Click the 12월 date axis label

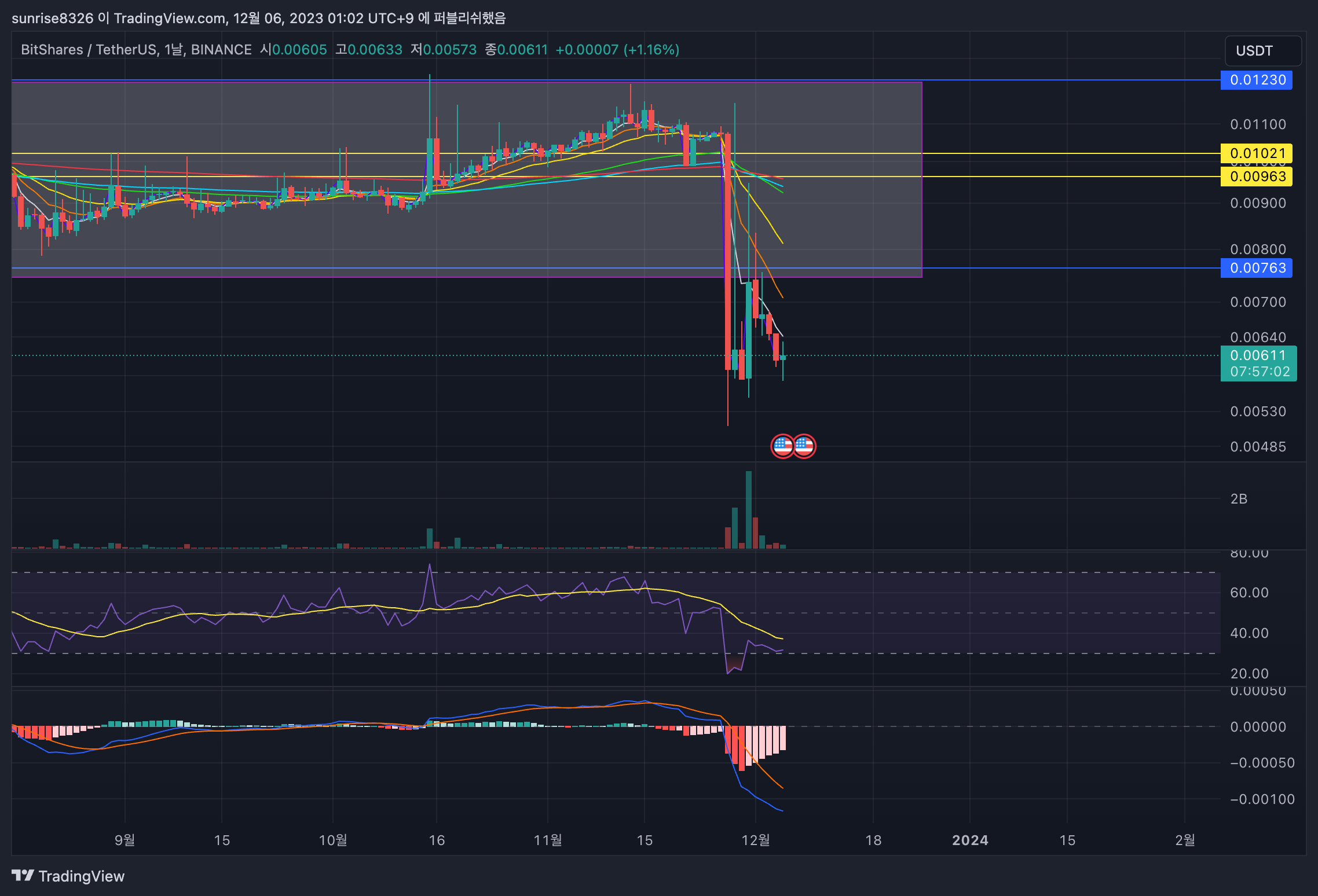tap(756, 840)
